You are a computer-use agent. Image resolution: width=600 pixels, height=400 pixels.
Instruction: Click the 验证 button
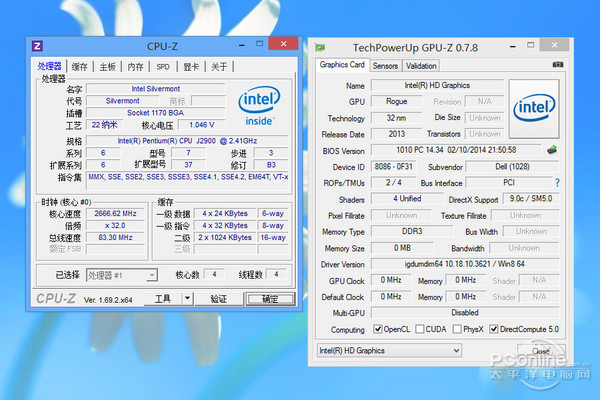[219, 299]
